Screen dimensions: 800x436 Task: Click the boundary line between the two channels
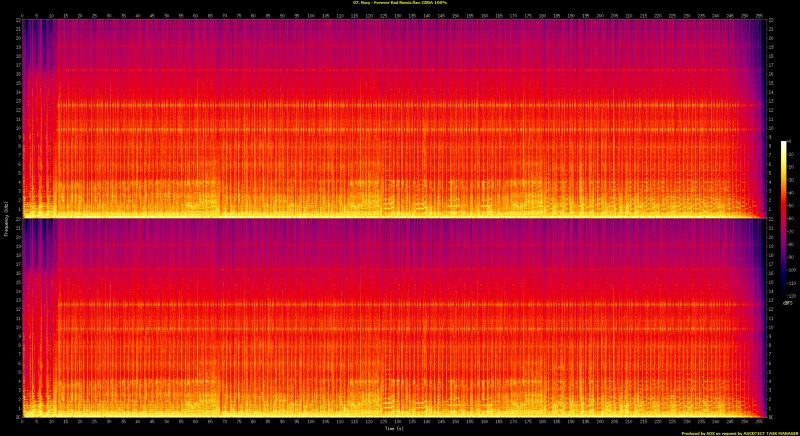click(x=400, y=218)
